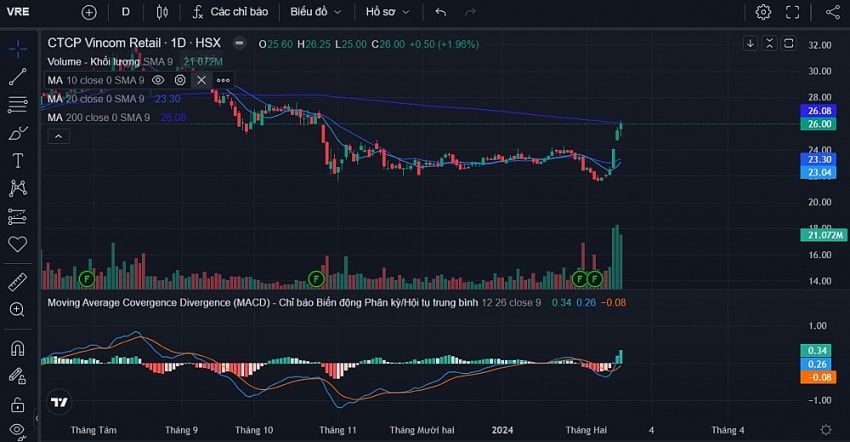Screen dimensions: 850x442
Task: Expand the Biểu đồ dropdown menu
Action: (315, 12)
